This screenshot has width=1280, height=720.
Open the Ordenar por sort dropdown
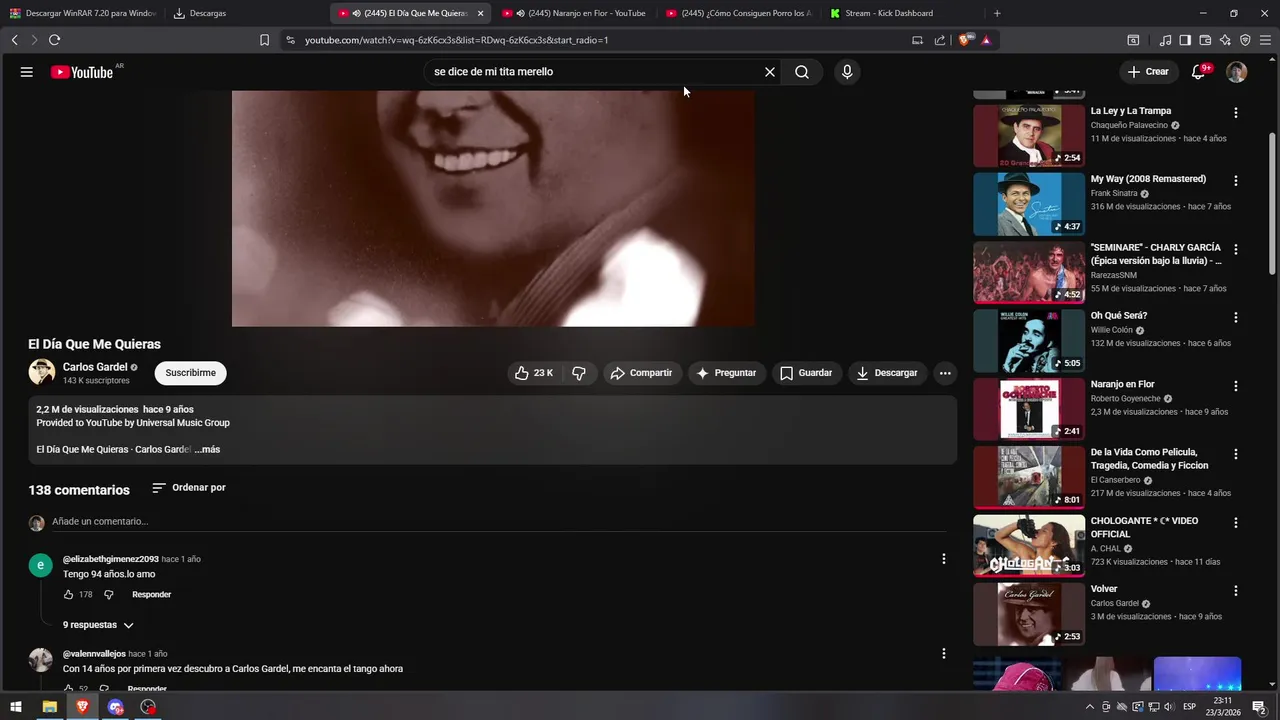pyautogui.click(x=189, y=488)
